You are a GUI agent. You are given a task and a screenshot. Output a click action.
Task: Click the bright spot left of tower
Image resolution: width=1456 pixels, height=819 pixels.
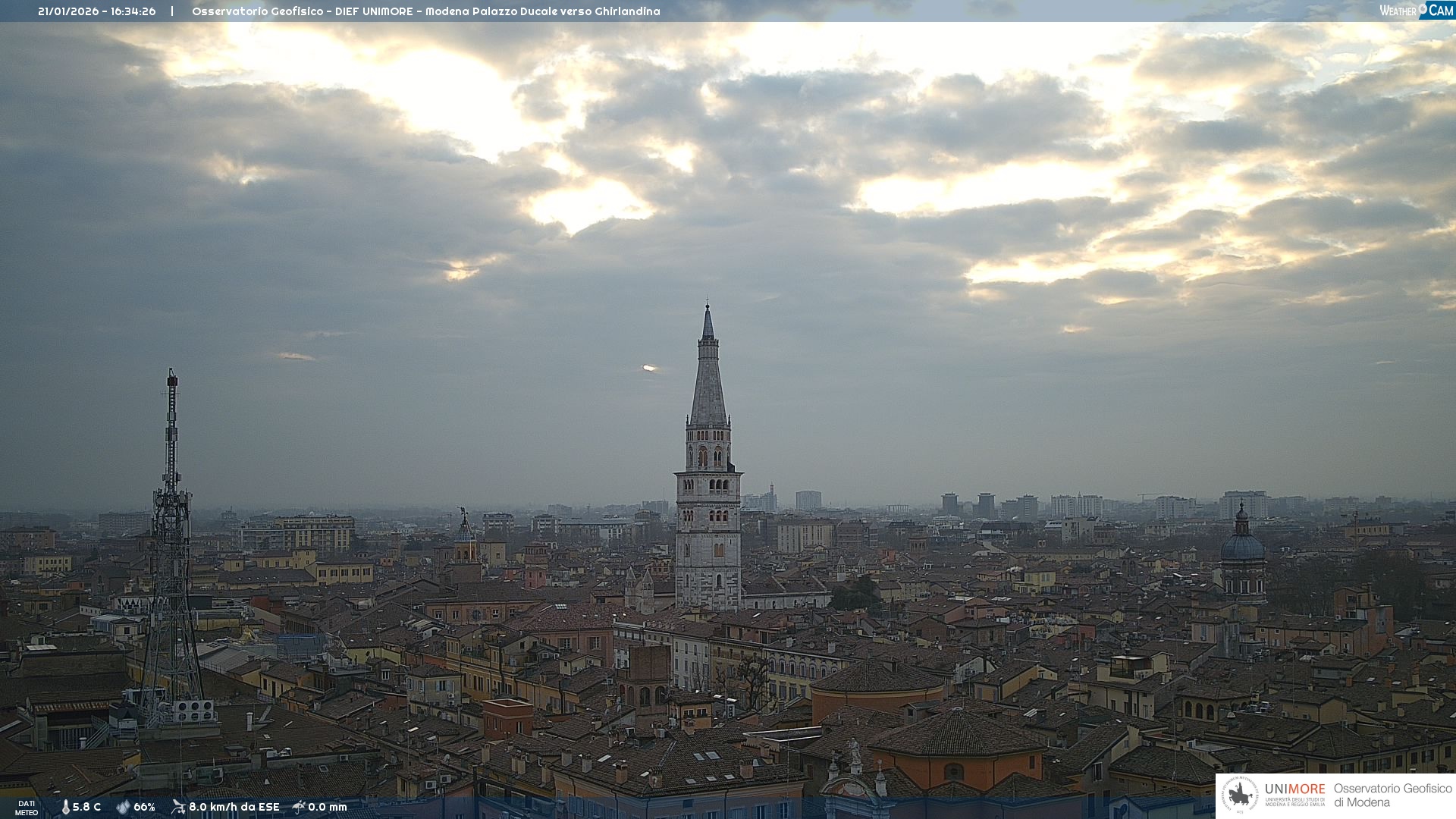[649, 369]
